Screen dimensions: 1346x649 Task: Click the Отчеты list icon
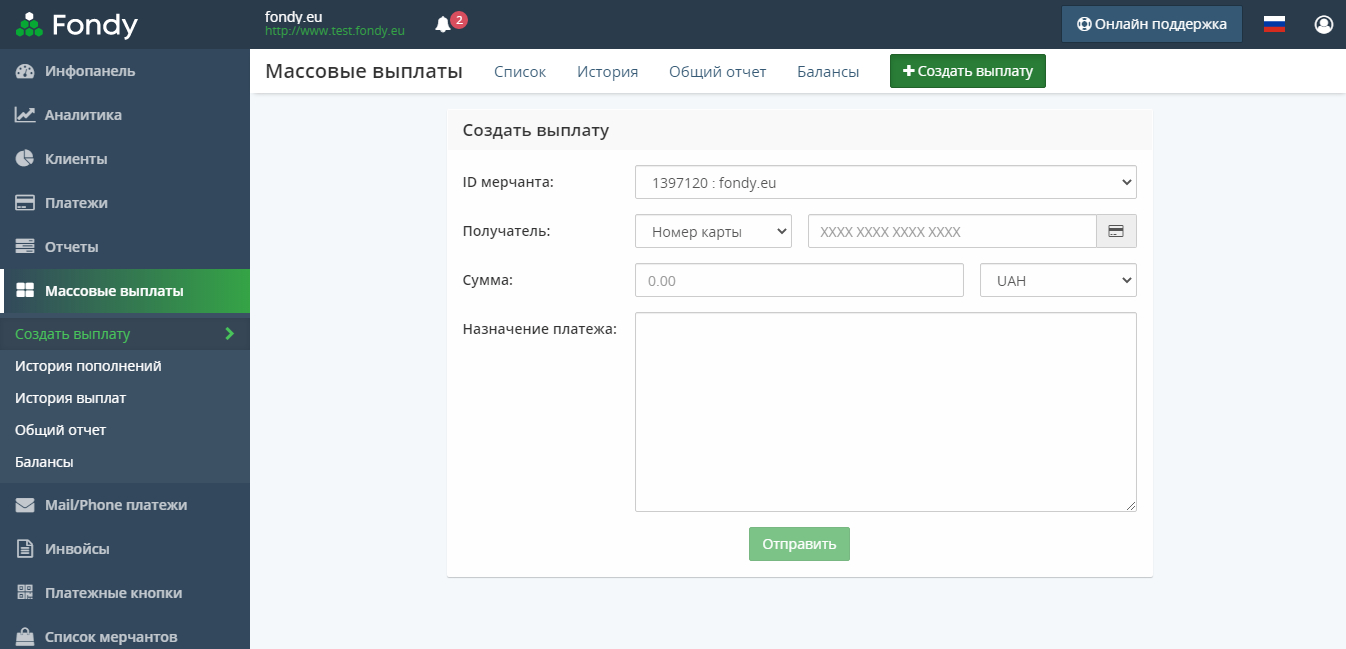click(25, 247)
